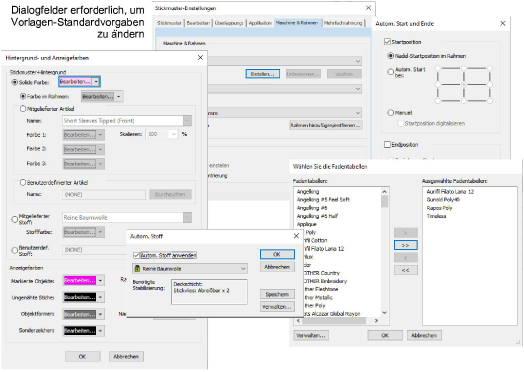Click the Erstellen button
This screenshot has height=372, width=524.
click(262, 74)
